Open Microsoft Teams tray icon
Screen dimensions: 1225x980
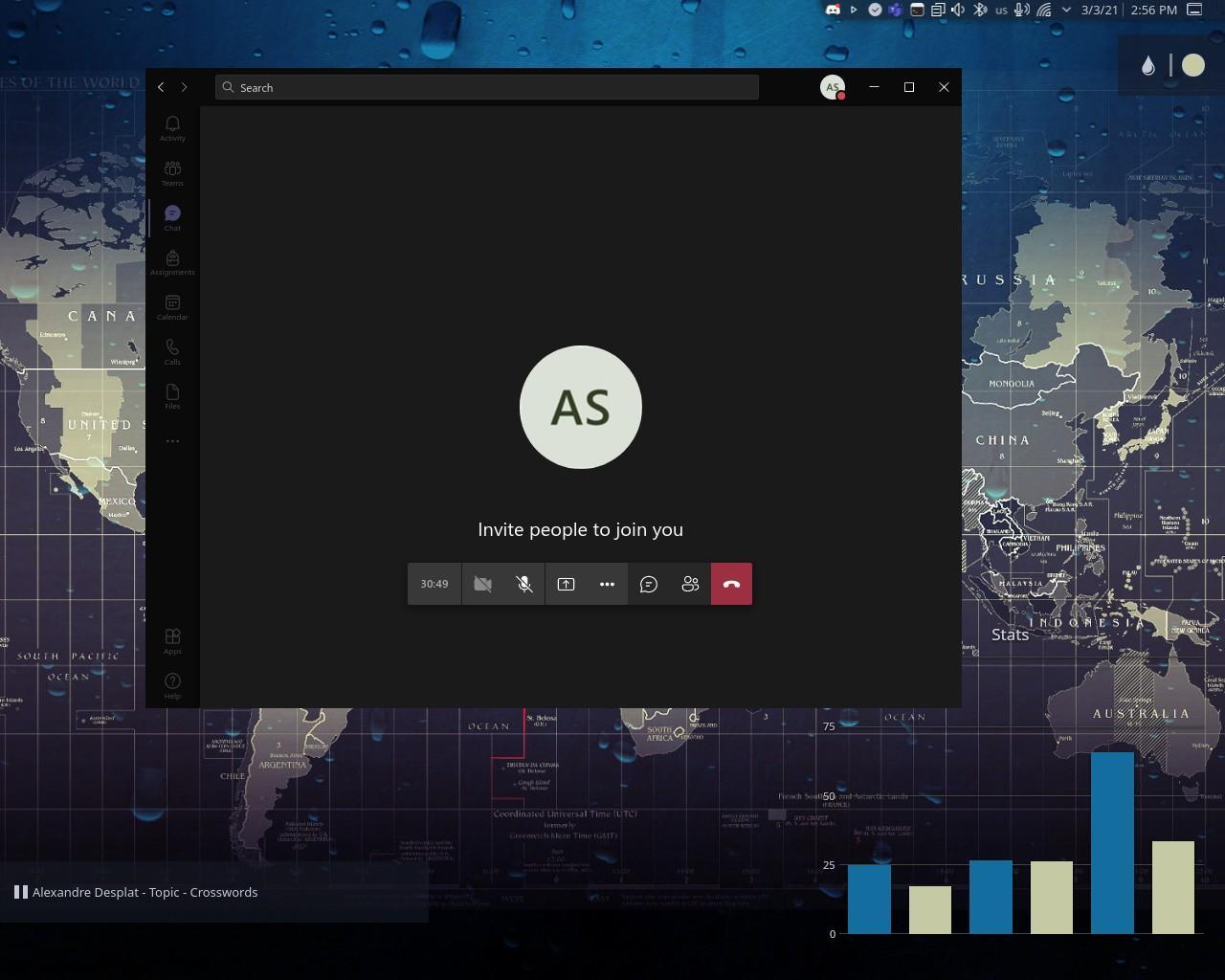coord(896,10)
